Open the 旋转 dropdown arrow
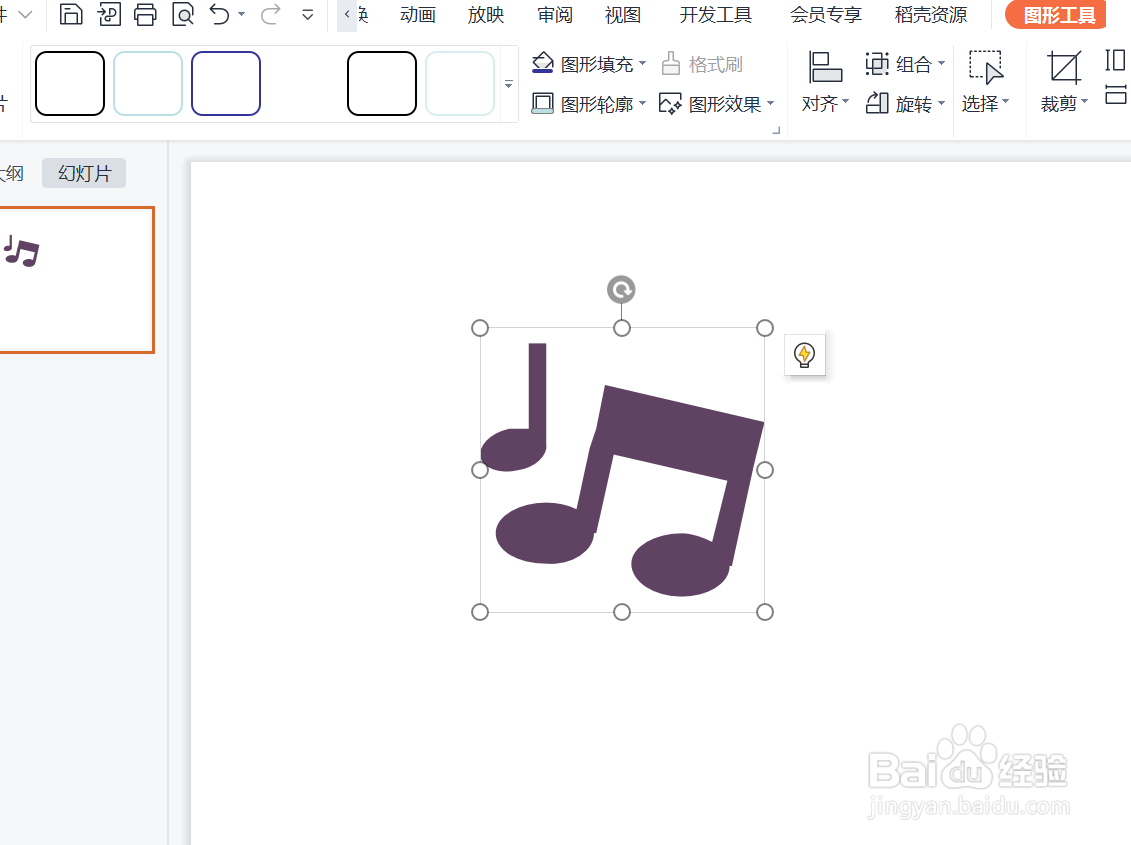1131x845 pixels. 941,103
